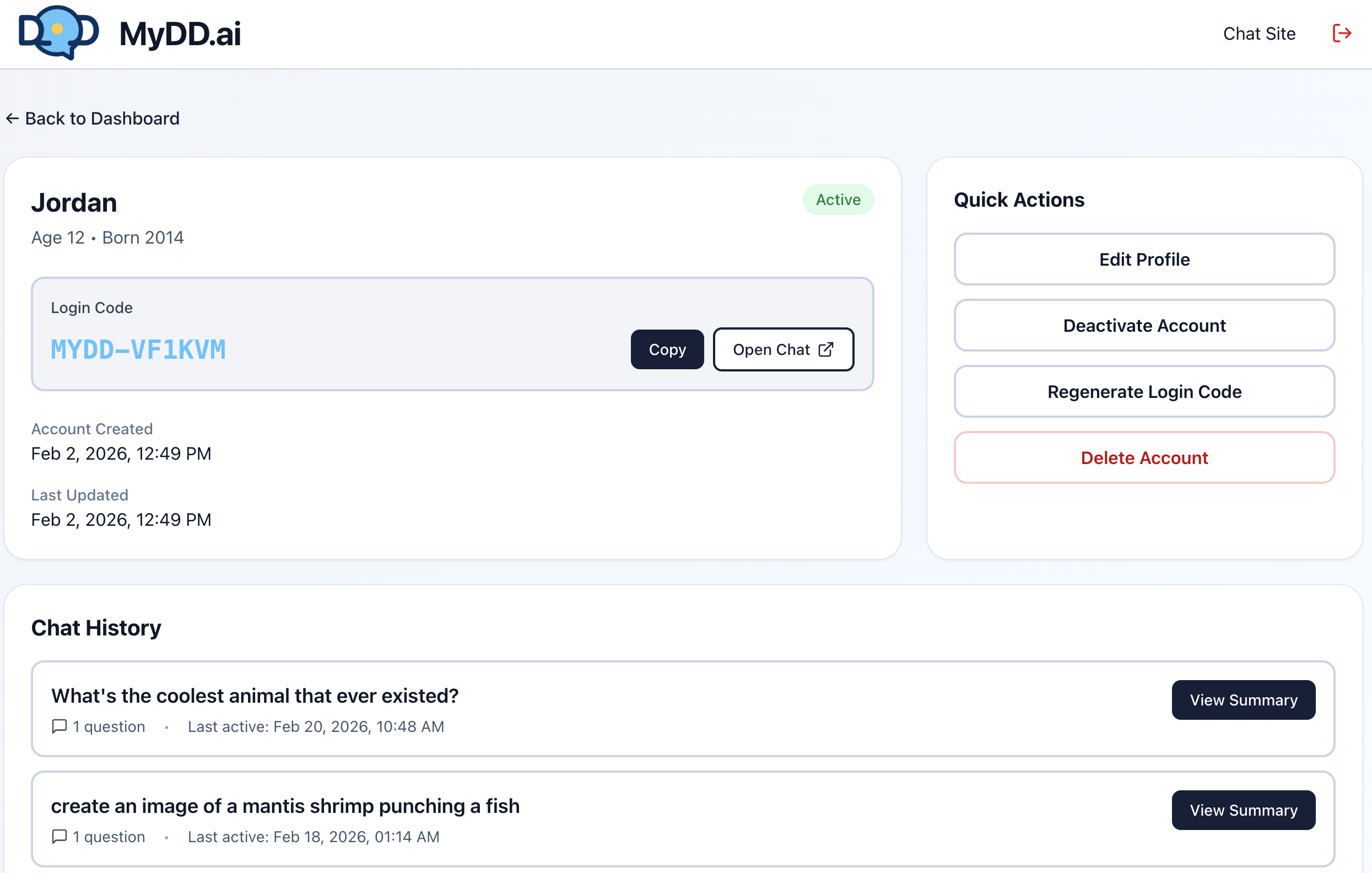Image resolution: width=1372 pixels, height=873 pixels.
Task: Deactivate Jordan's account
Action: [1143, 325]
